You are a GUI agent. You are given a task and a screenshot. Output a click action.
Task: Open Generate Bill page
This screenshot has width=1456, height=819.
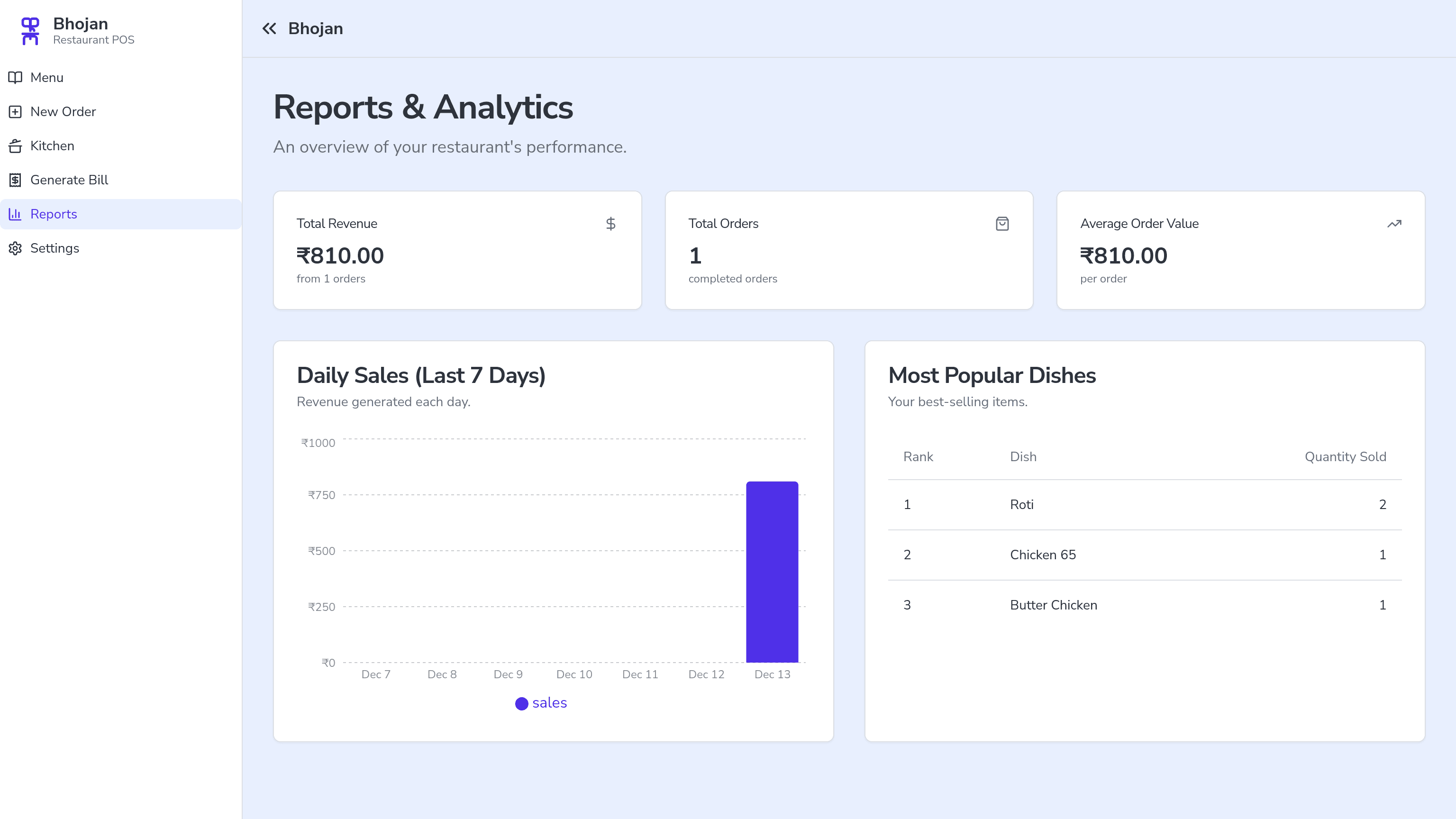click(x=69, y=180)
